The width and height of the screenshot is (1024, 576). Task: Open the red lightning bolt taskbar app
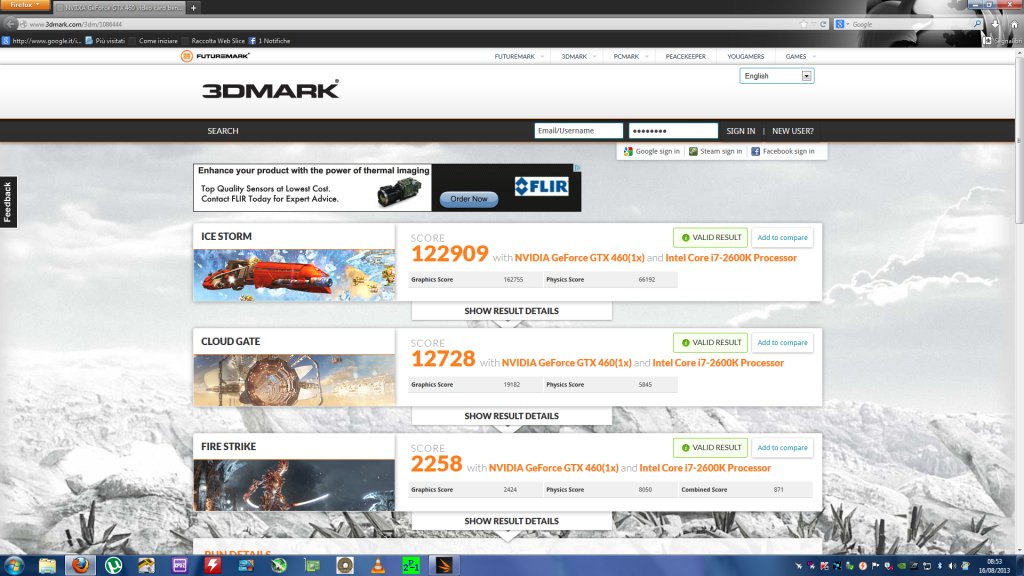[x=212, y=566]
